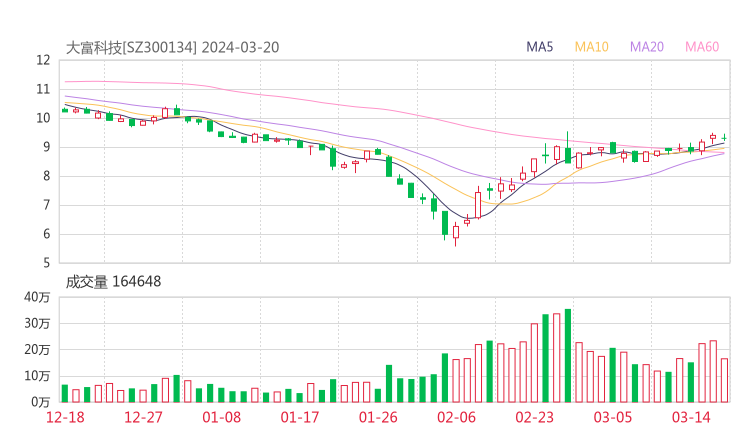Click the 03-05 date axis label
Screen dimensions: 740x440
(x=613, y=417)
